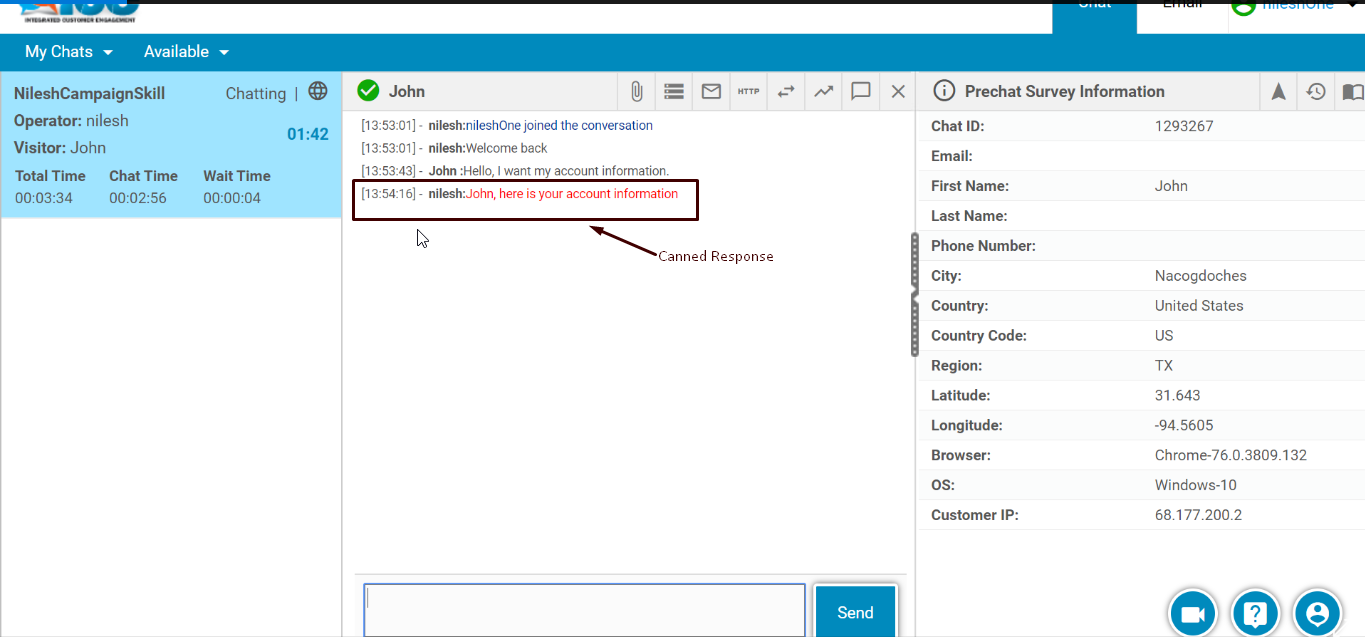Open the trending line chart icon

pos(823,92)
